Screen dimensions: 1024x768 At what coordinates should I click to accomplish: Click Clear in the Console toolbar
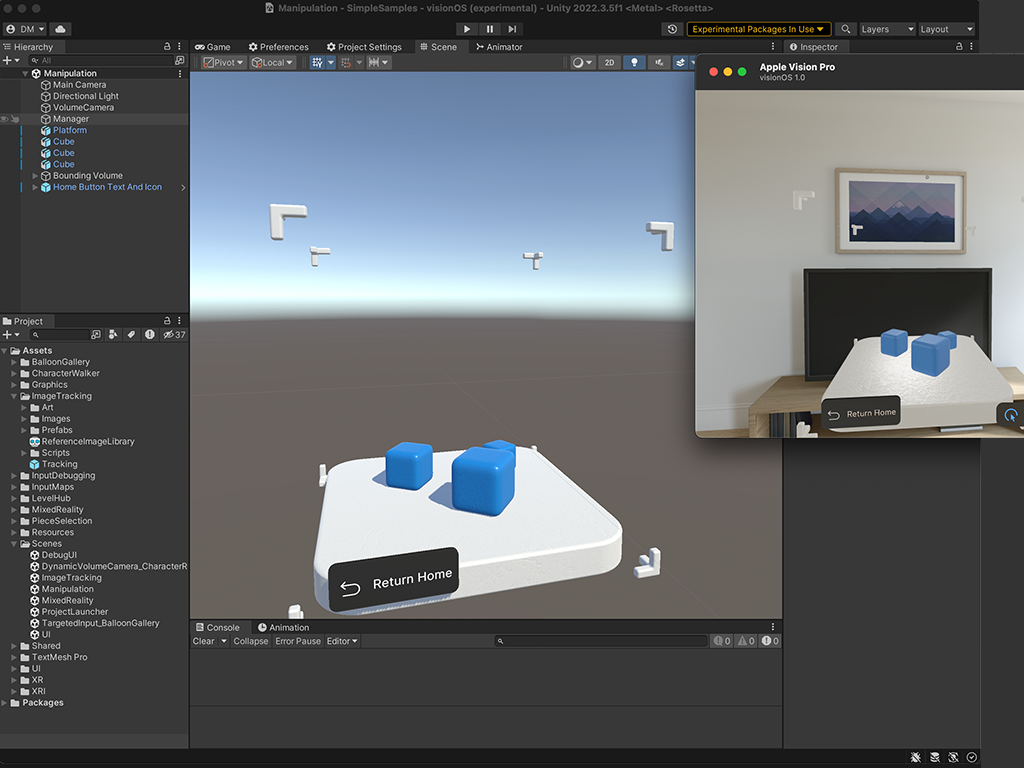coord(206,641)
